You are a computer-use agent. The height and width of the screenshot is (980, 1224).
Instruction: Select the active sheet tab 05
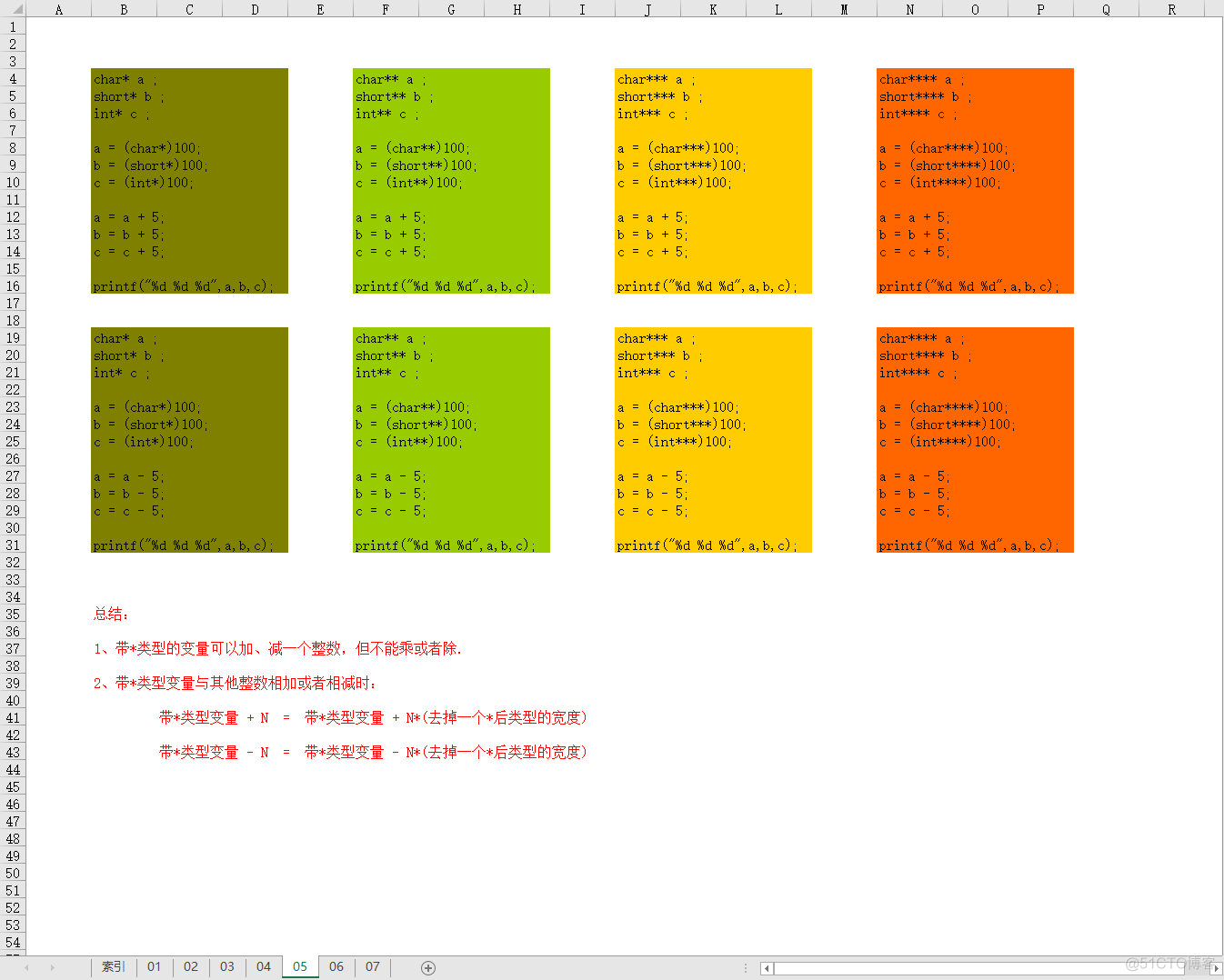[300, 966]
